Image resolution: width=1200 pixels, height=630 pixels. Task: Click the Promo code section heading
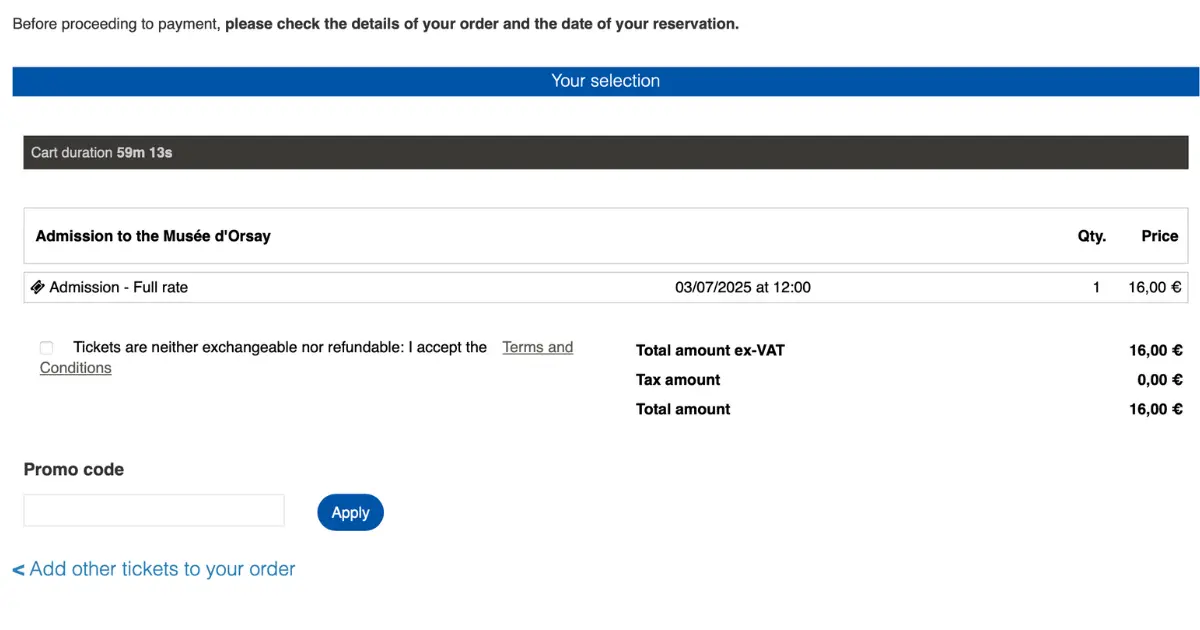point(74,470)
